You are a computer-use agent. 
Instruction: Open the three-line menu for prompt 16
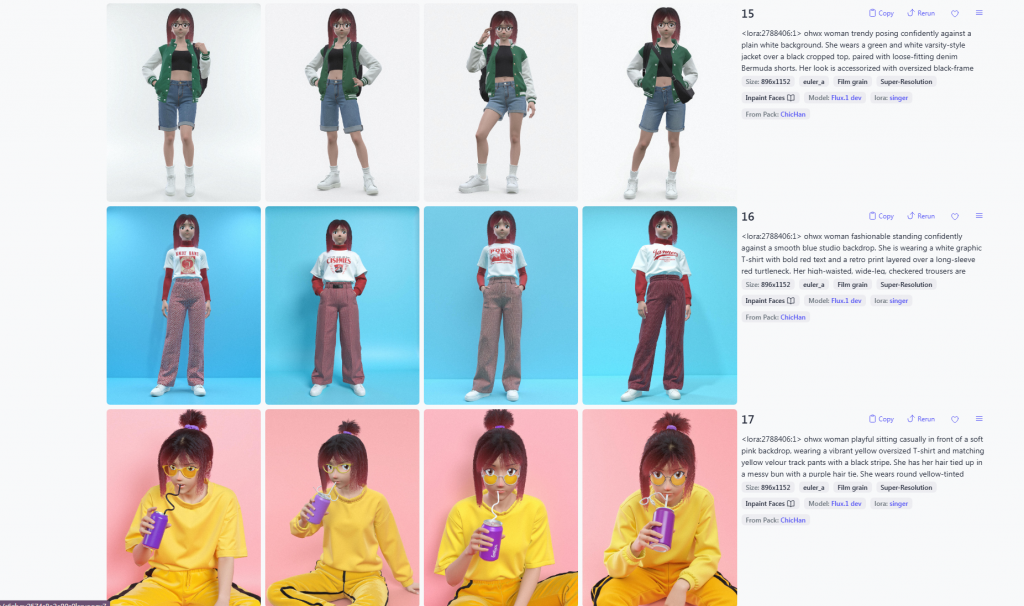[x=979, y=216]
